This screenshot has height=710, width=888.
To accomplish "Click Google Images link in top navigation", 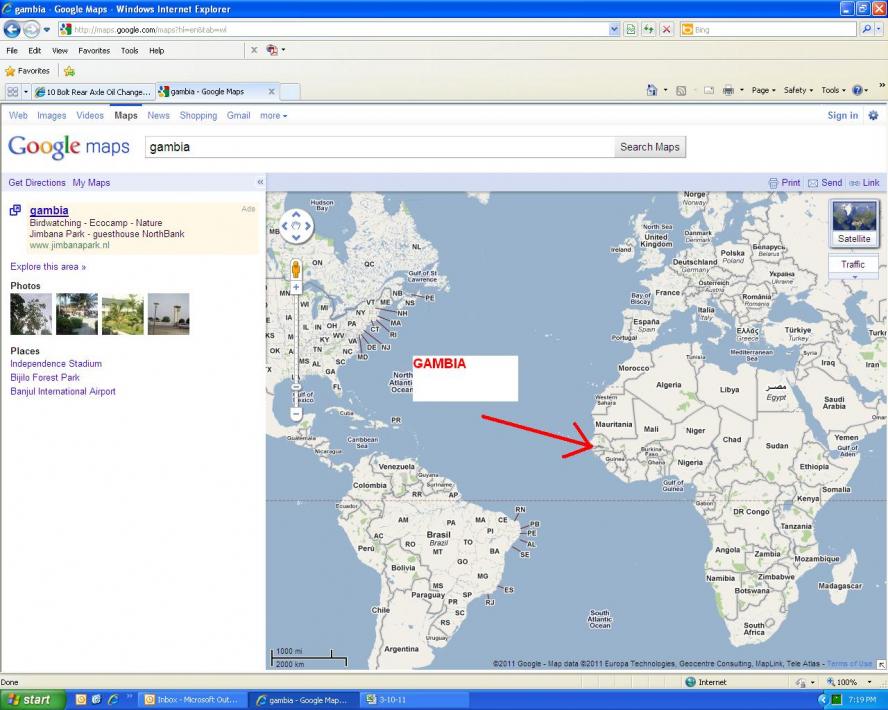I will pos(52,116).
